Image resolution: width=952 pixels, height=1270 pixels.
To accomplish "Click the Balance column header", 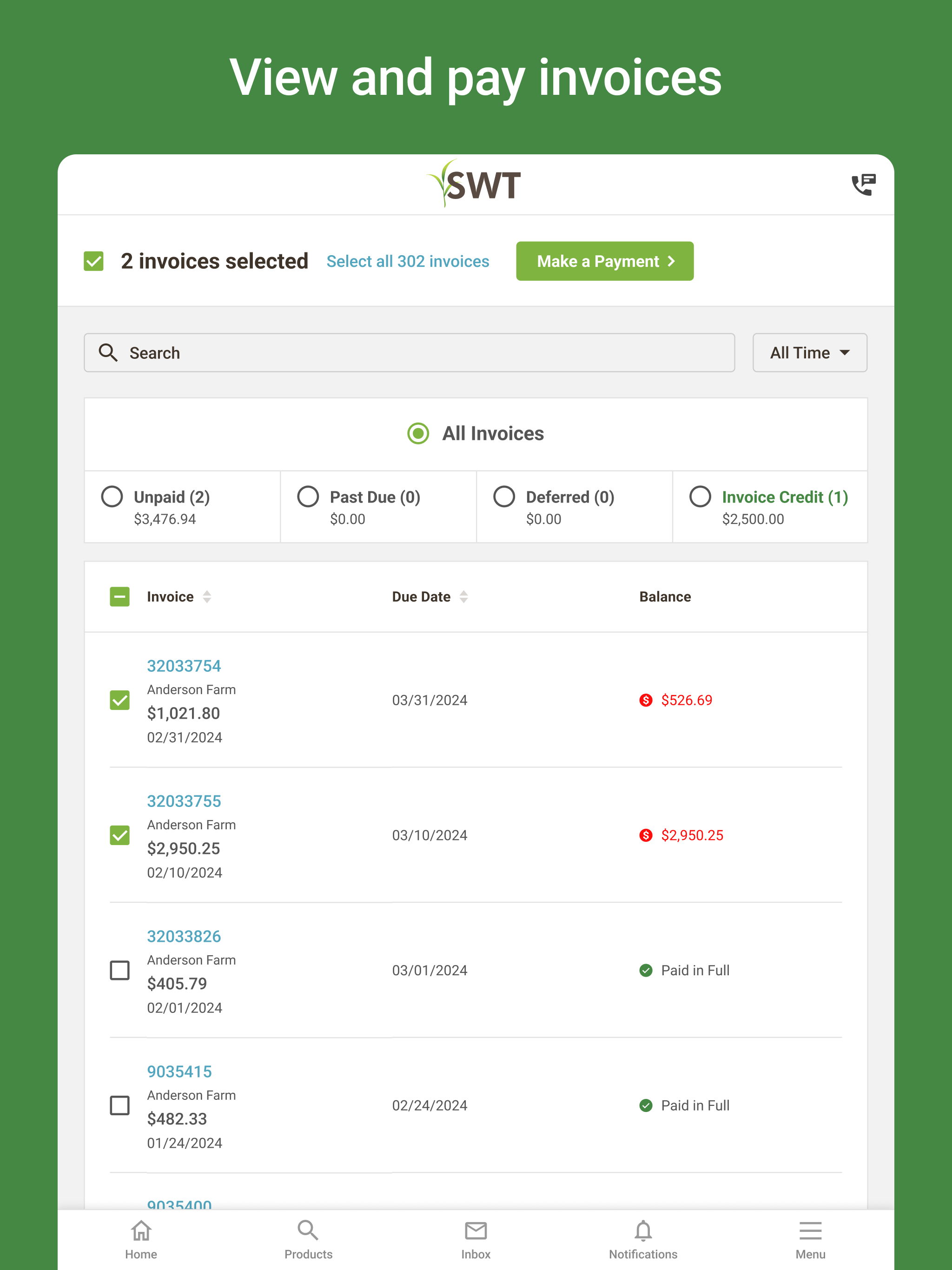I will 665,596.
